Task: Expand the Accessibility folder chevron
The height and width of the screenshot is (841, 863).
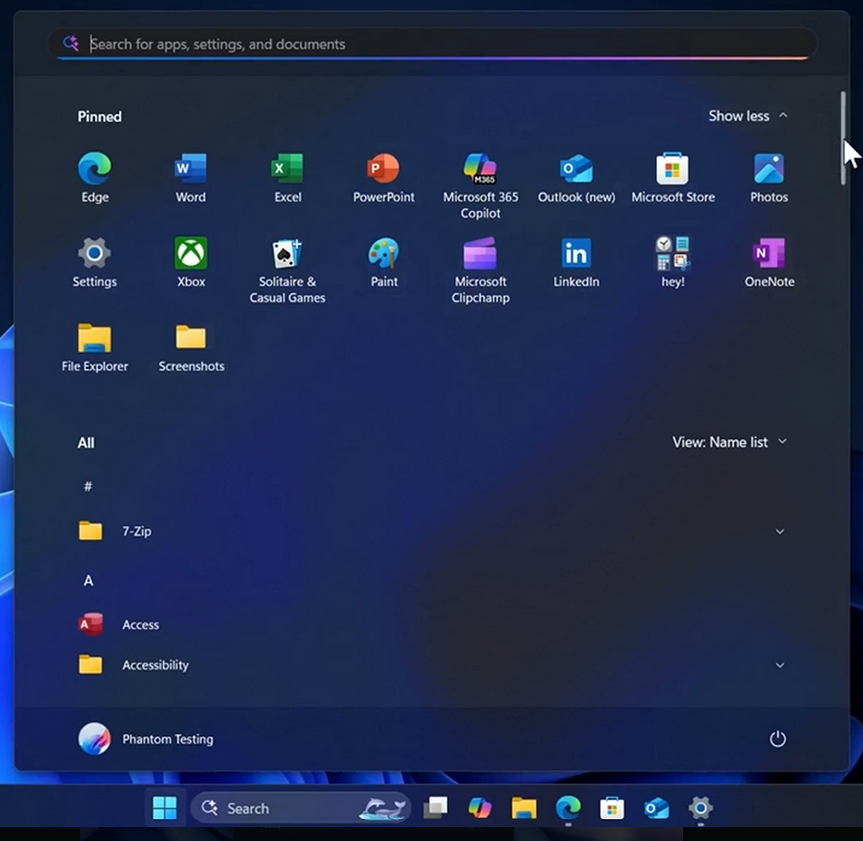Action: click(780, 665)
